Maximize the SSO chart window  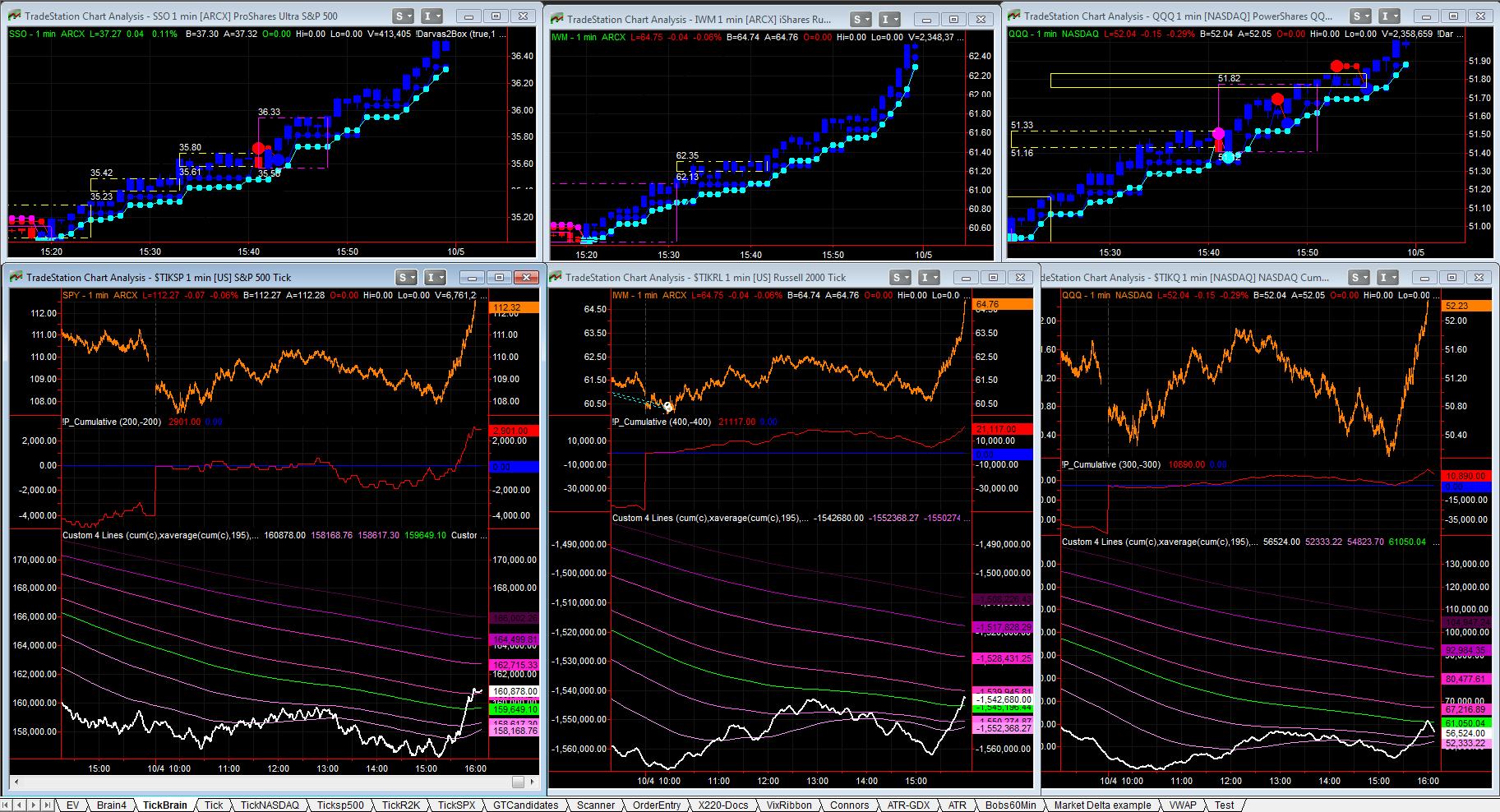click(x=496, y=16)
